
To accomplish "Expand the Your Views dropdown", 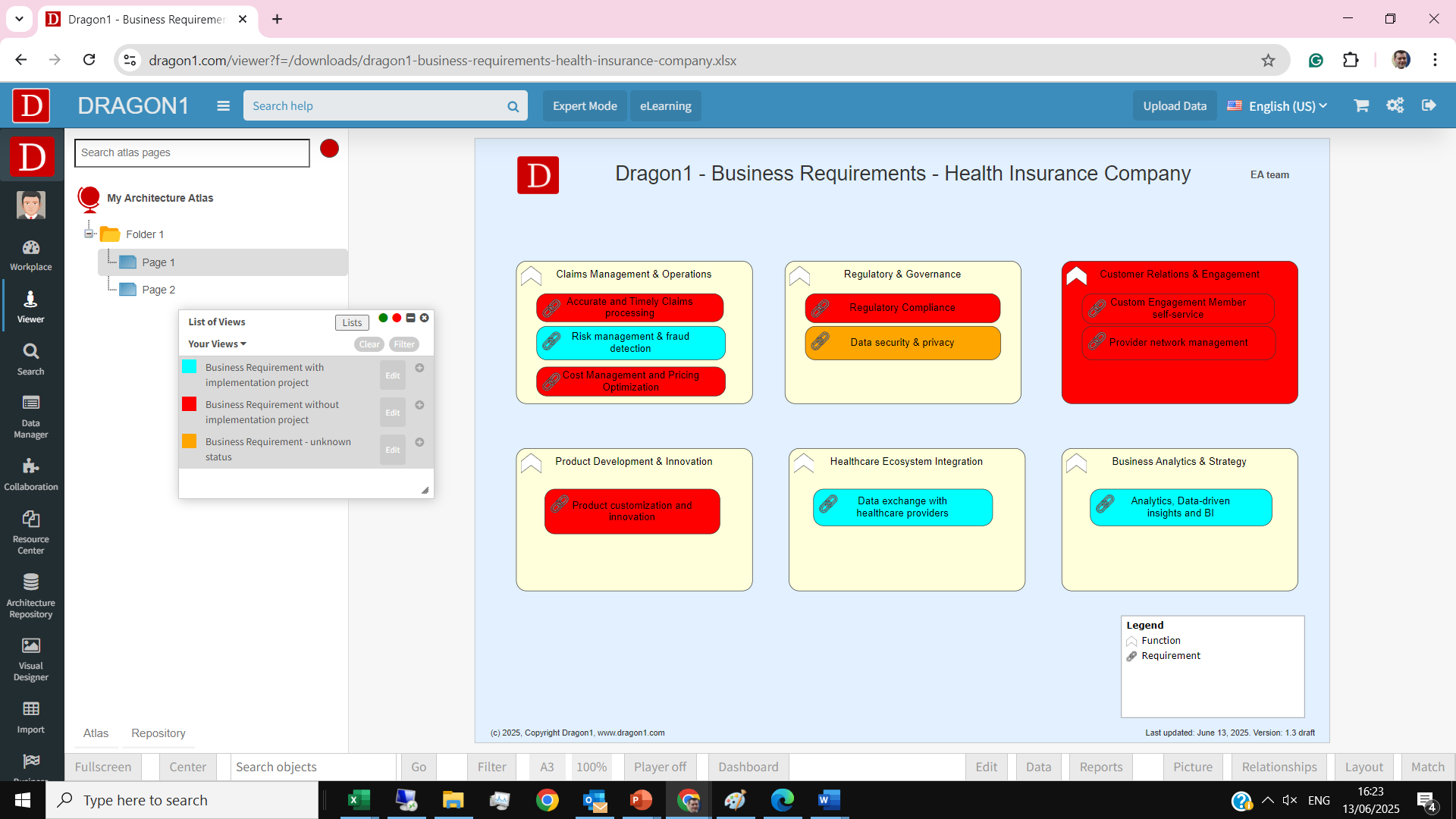I will click(x=217, y=344).
